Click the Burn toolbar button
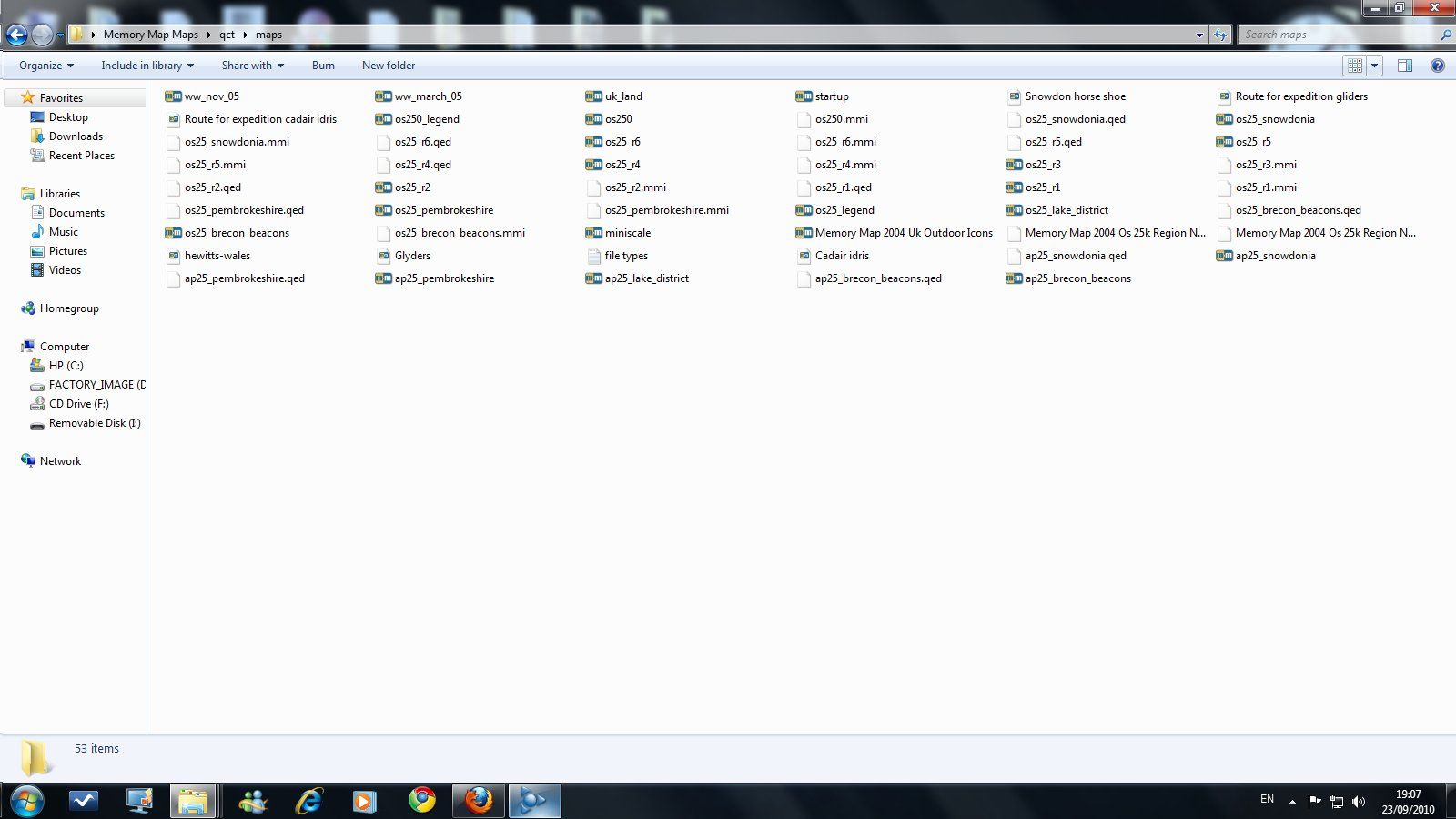The height and width of the screenshot is (819, 1456). 323,66
